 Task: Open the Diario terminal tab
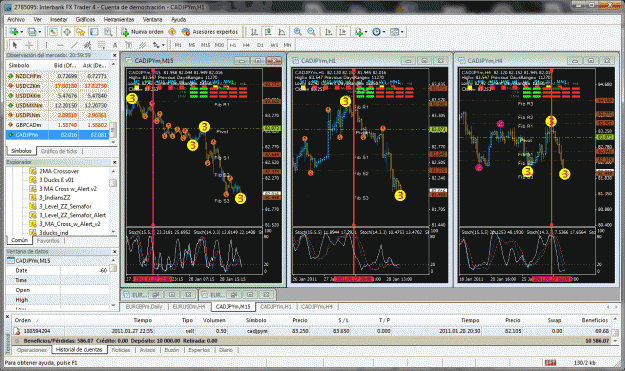pyautogui.click(x=226, y=350)
